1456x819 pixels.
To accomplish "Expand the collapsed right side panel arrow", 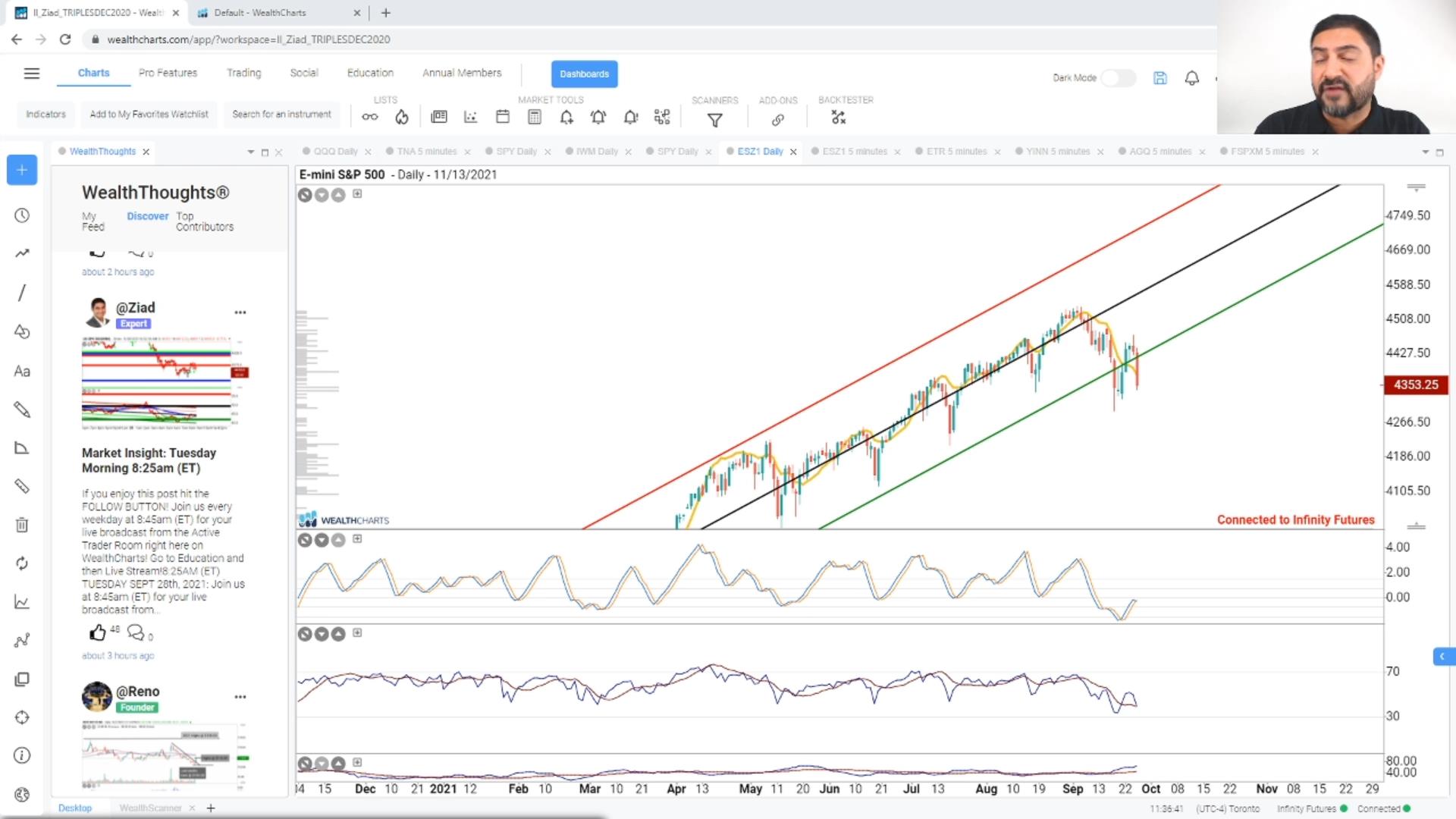I will pyautogui.click(x=1443, y=656).
